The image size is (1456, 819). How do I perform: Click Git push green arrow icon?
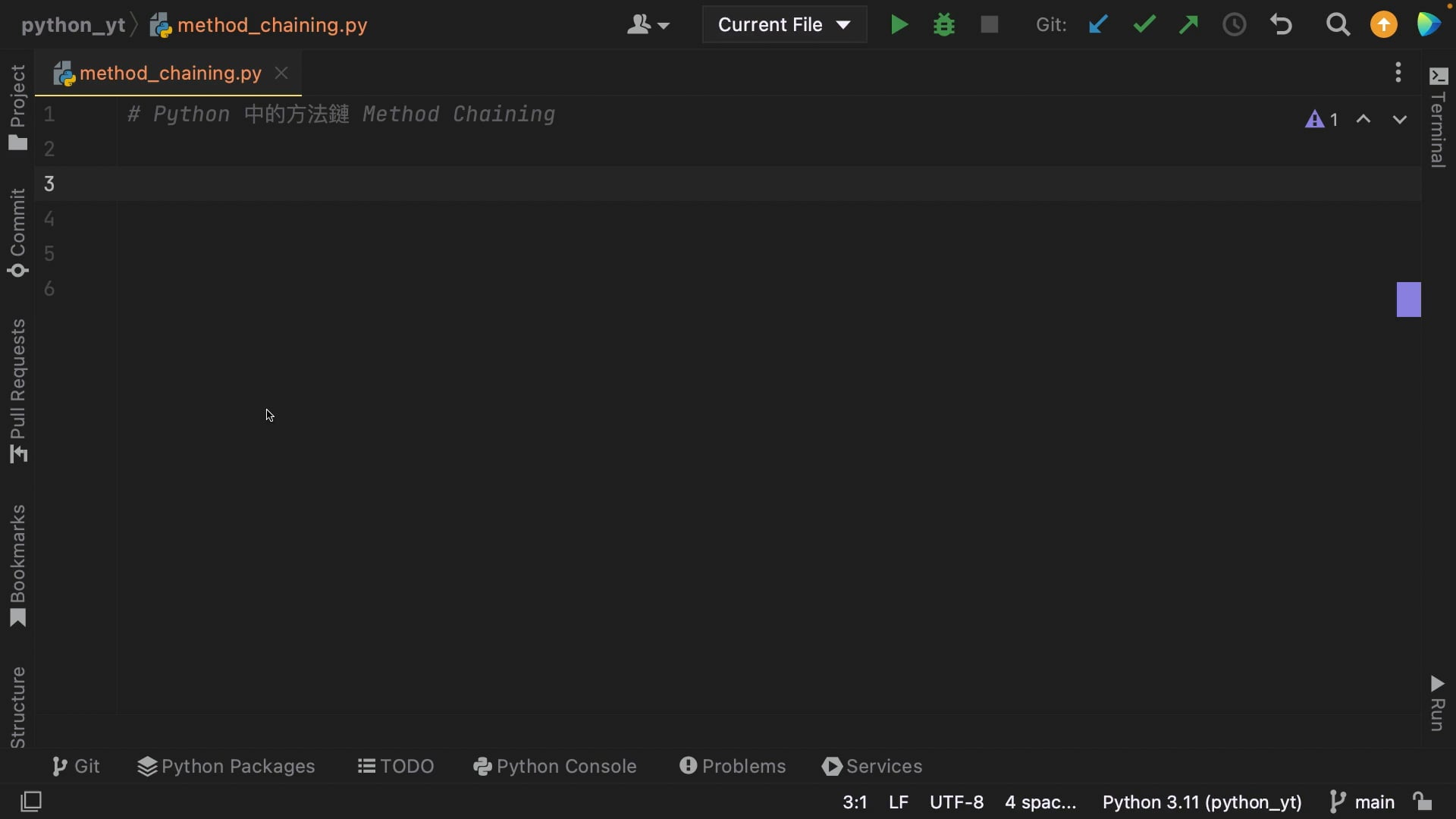tap(1188, 25)
